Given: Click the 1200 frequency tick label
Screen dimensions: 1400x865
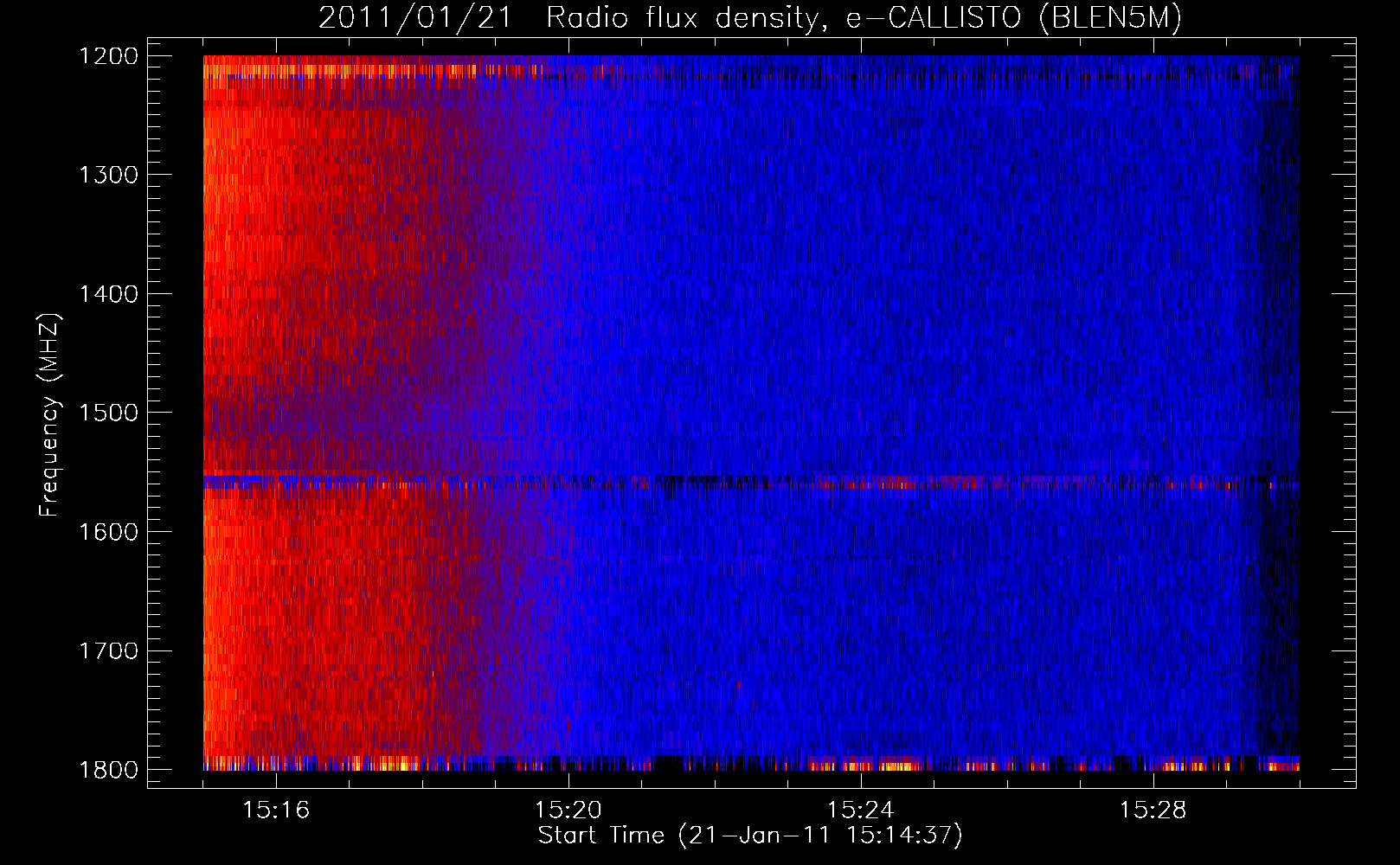Looking at the screenshot, I should coord(108,56).
